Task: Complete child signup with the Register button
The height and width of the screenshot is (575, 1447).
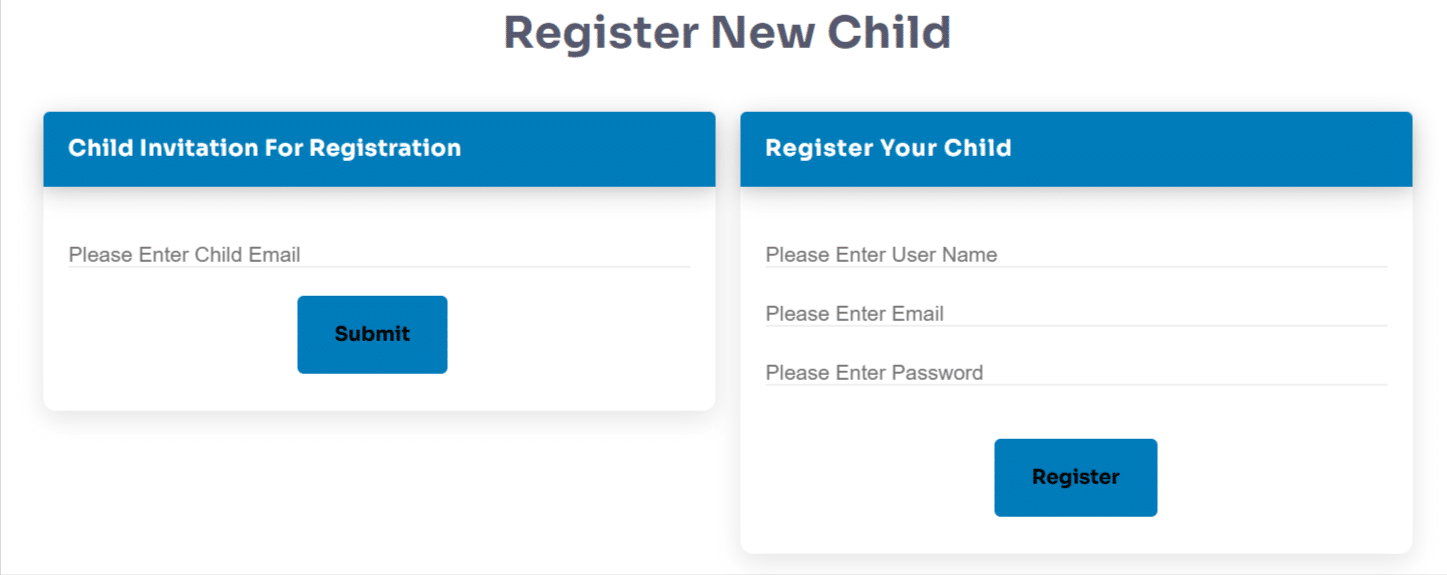Action: click(1075, 477)
